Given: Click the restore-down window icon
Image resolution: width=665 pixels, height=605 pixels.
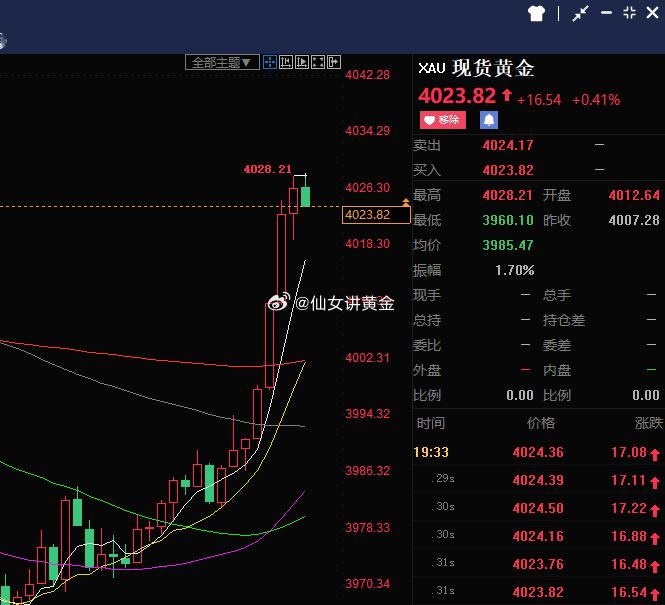Looking at the screenshot, I should (x=629, y=13).
